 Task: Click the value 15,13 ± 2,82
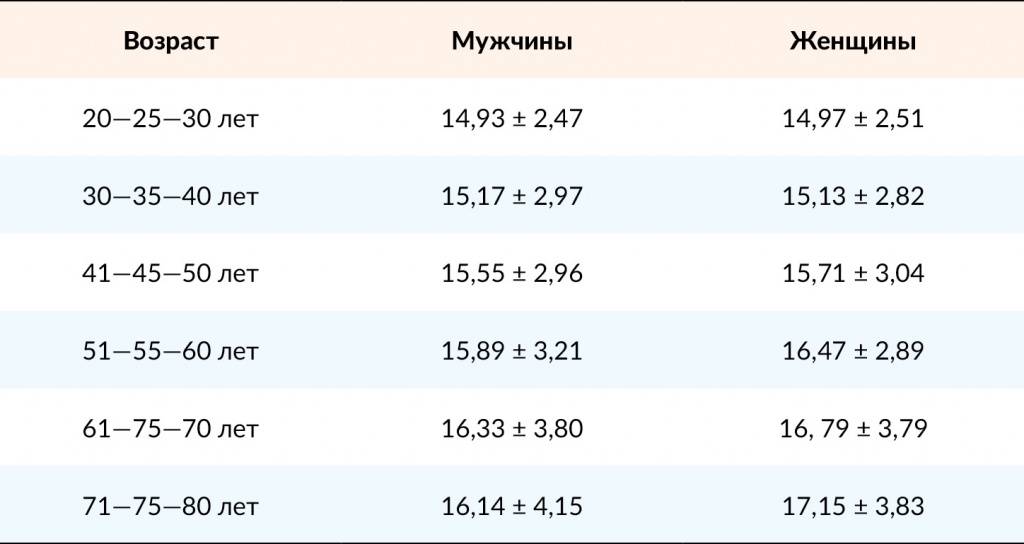(x=853, y=196)
